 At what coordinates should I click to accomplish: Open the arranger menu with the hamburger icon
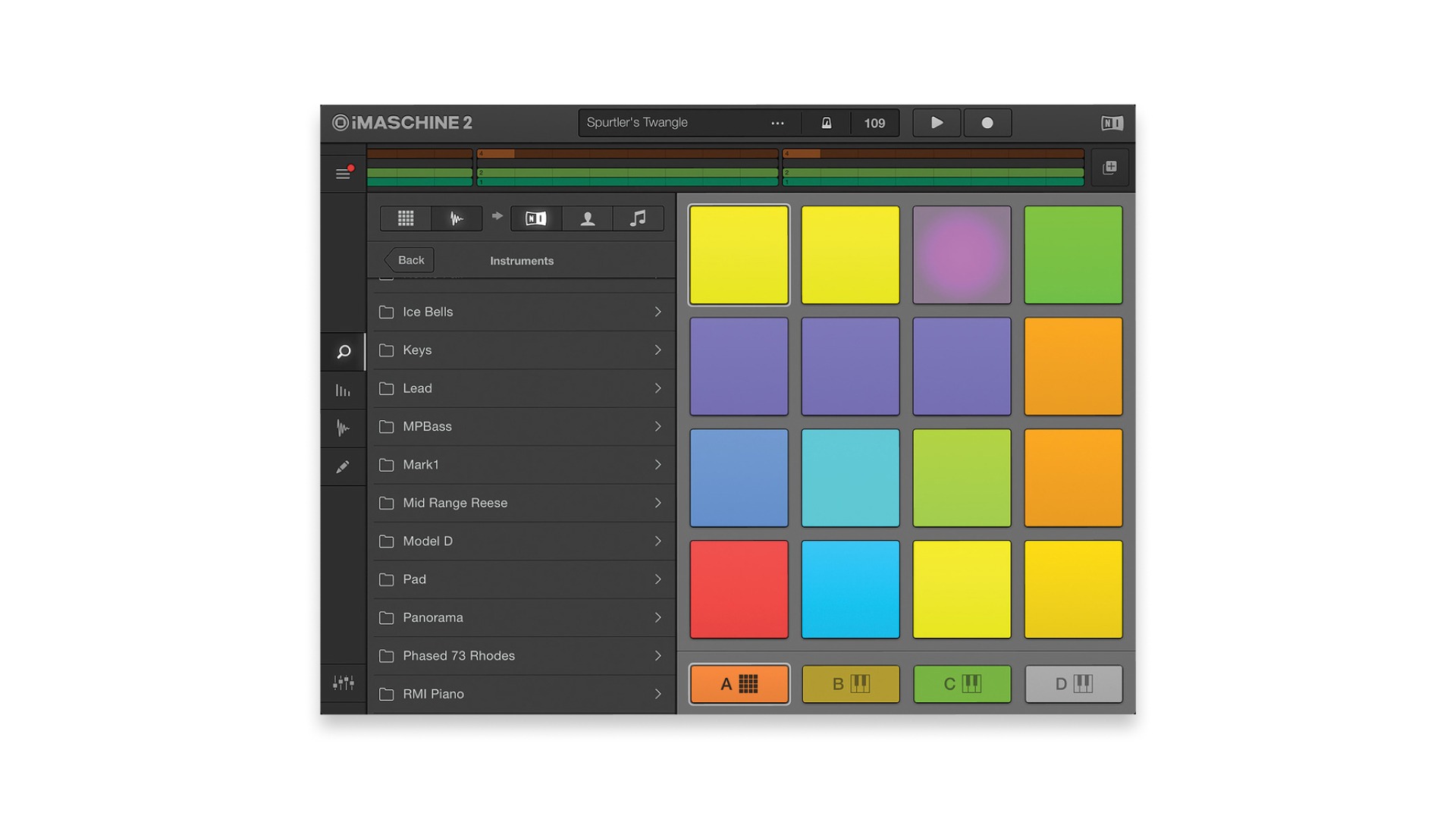343,172
